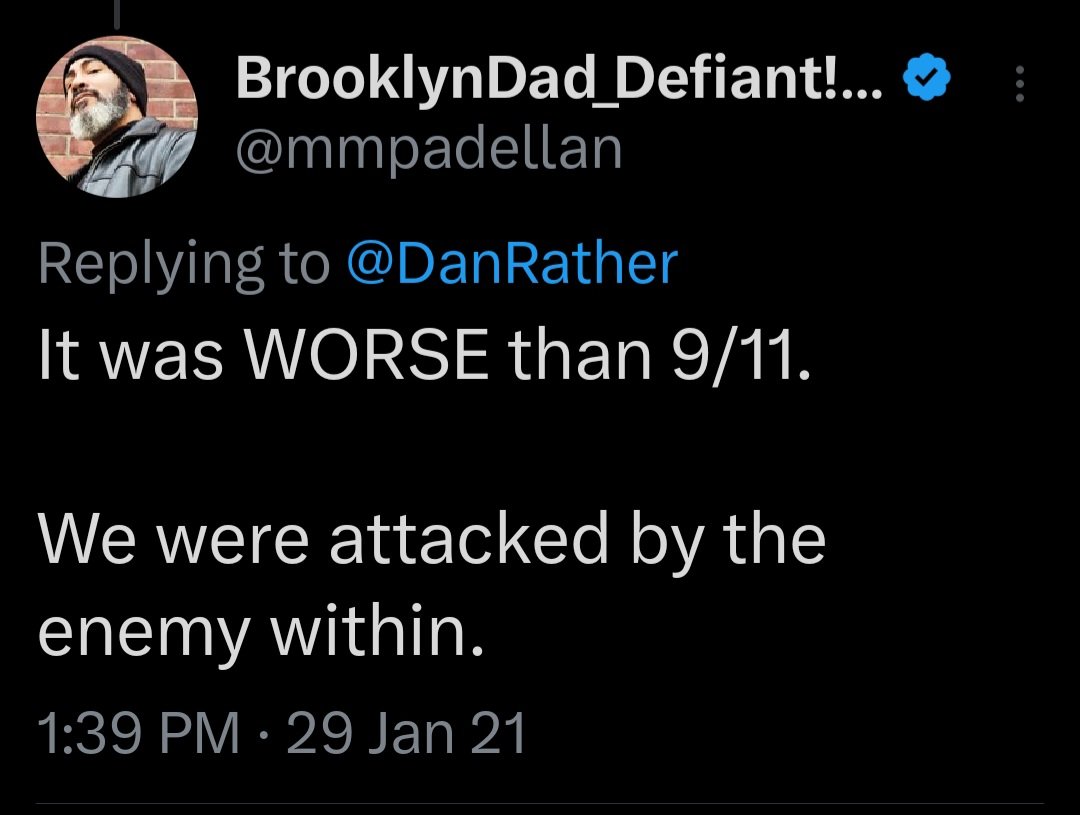Open BrooklynDad_Defiant's profile picture
Viewport: 1080px width, 815px height.
click(x=118, y=119)
